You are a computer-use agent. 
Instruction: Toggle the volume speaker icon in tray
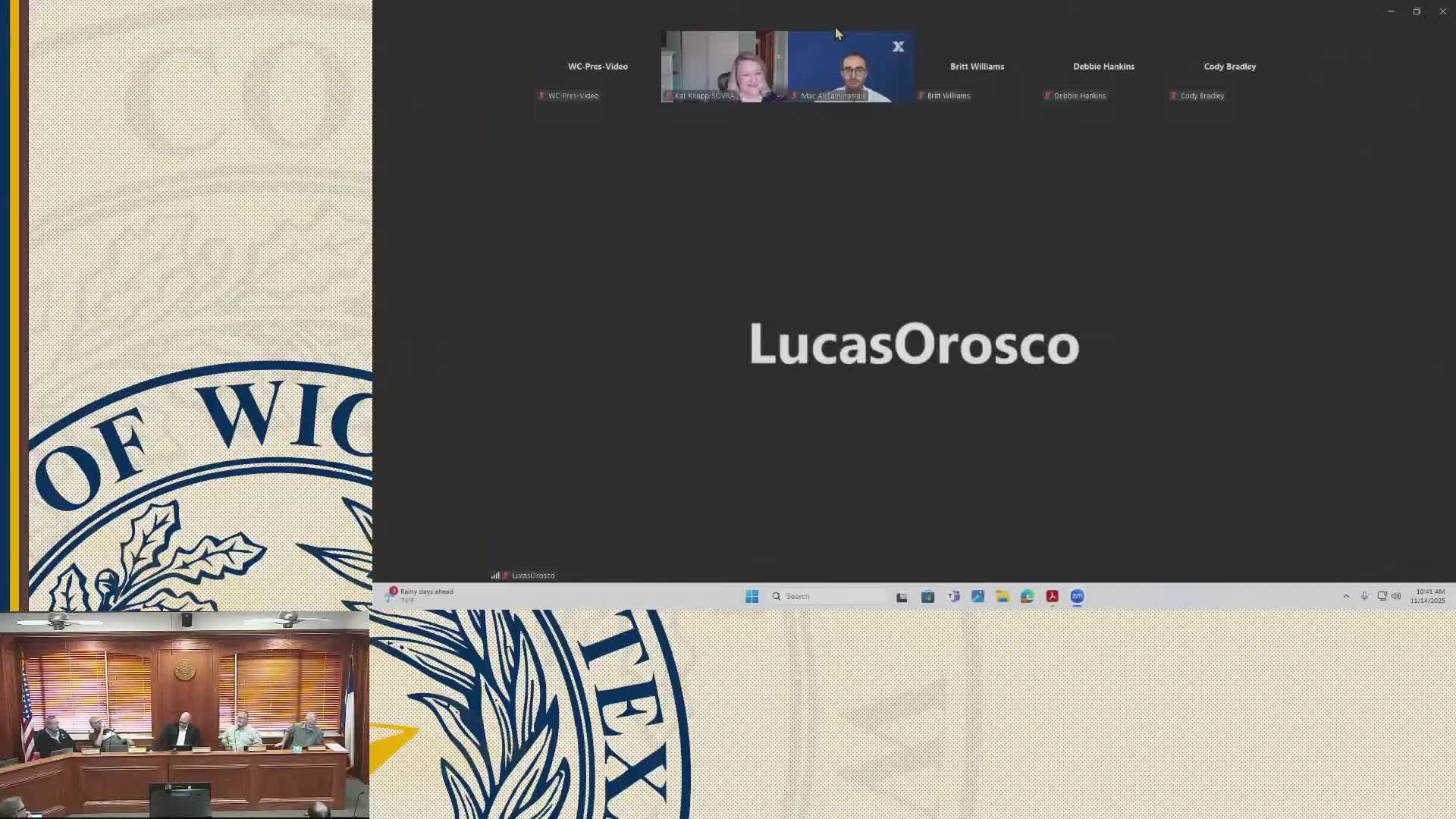click(x=1396, y=596)
